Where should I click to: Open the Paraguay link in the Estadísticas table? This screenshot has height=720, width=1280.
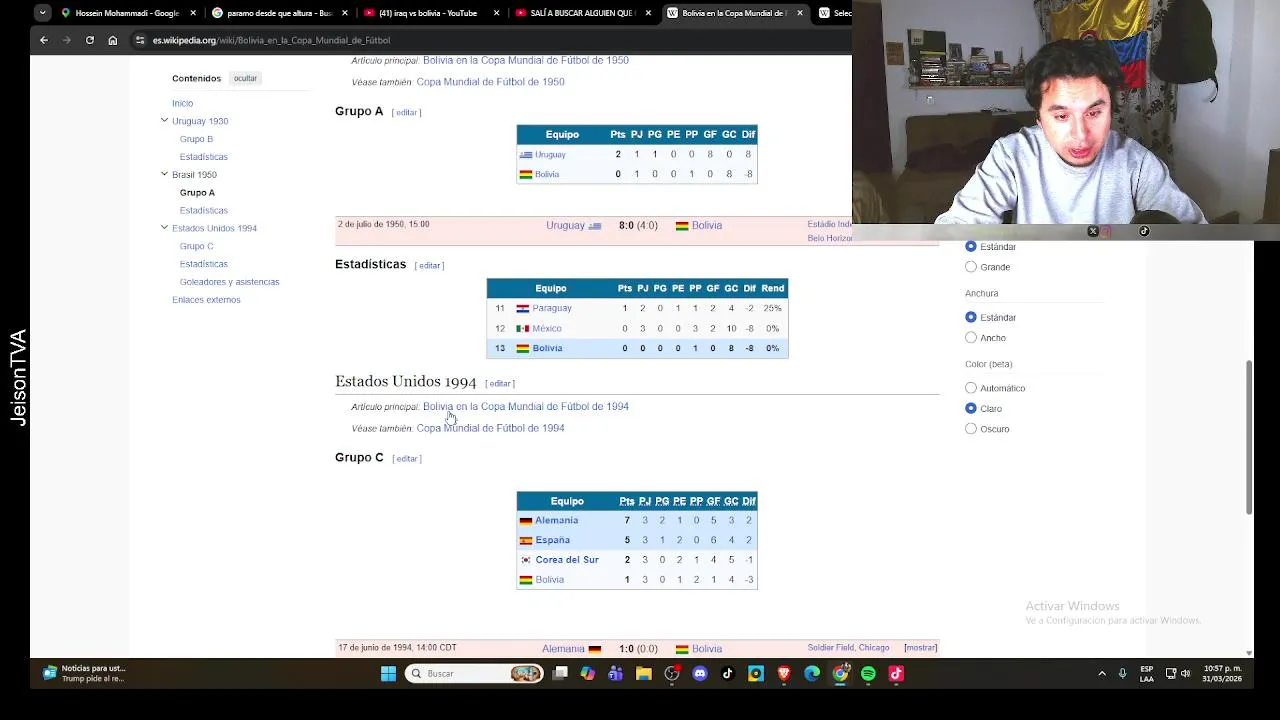point(552,308)
